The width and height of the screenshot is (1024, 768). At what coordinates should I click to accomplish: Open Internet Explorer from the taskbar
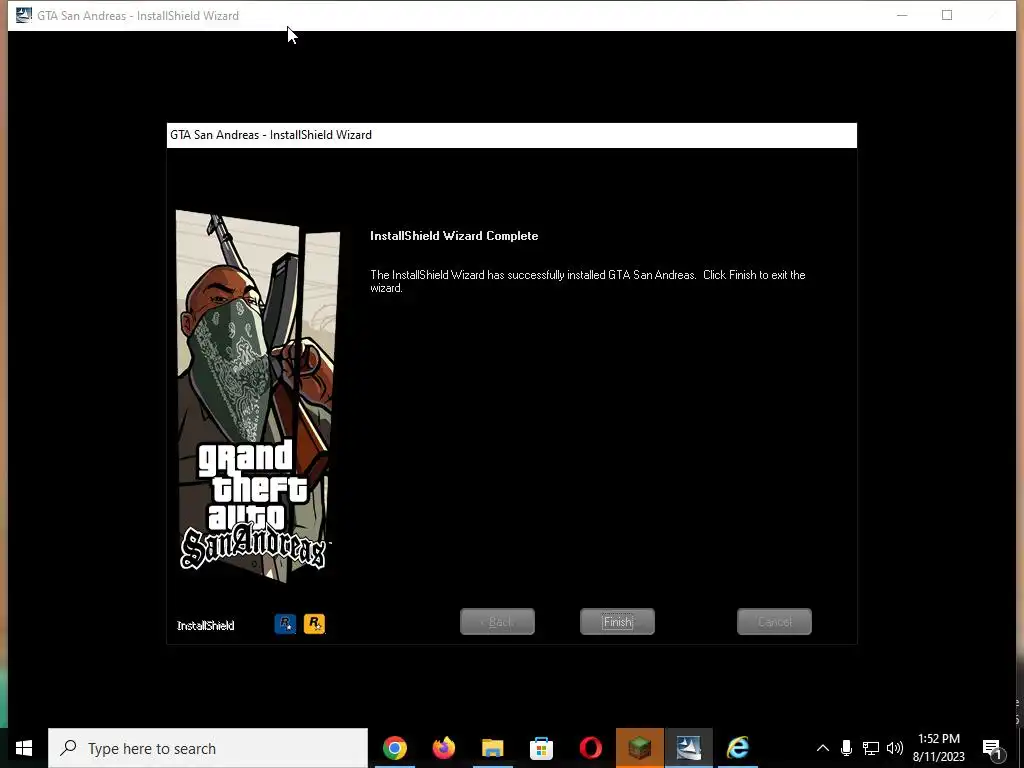click(738, 748)
